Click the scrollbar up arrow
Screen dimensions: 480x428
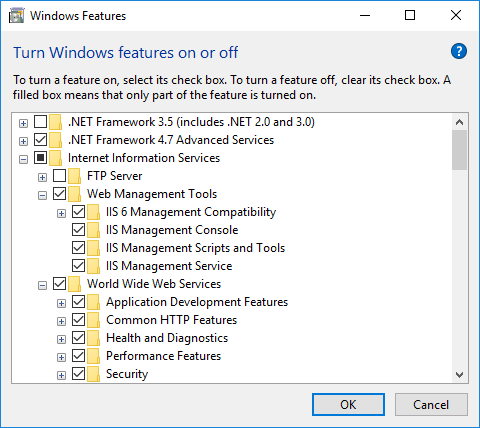460,122
